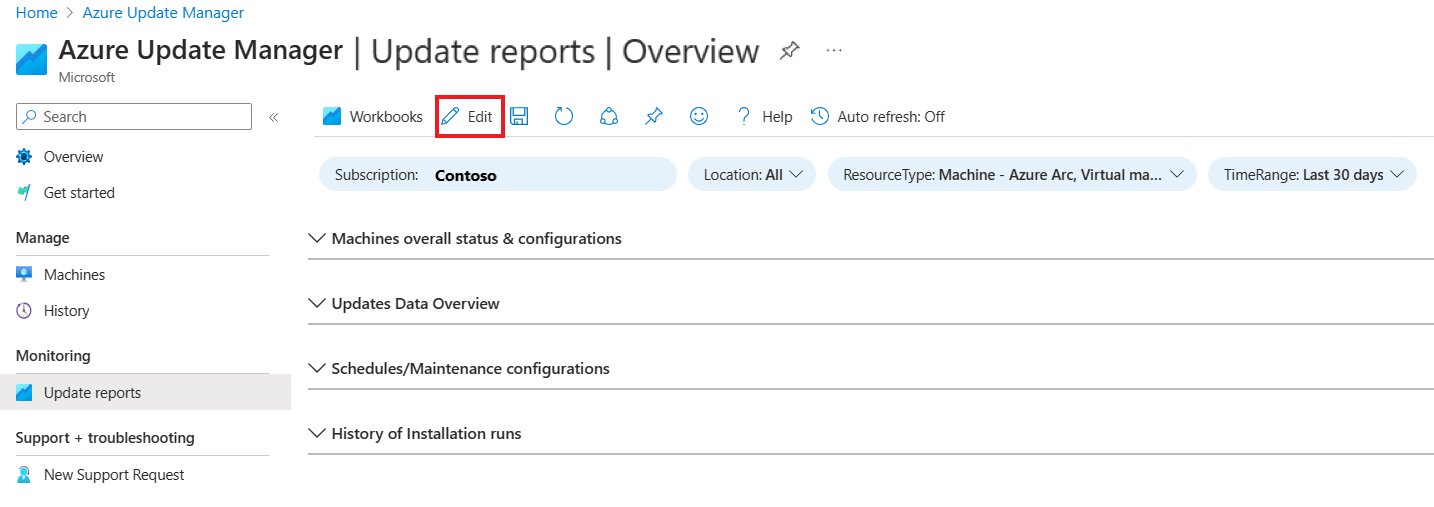Image resolution: width=1434 pixels, height=507 pixels.
Task: Expand the Updates Data Overview section
Action: pyautogui.click(x=415, y=304)
